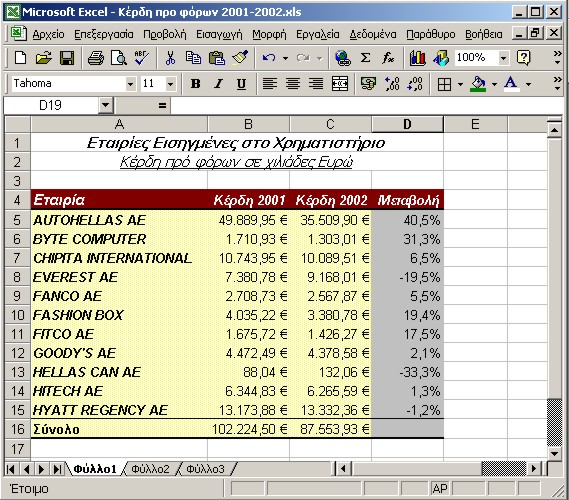Open fill color palette dropdown arrow
Screen dimensions: 569x500
point(494,84)
